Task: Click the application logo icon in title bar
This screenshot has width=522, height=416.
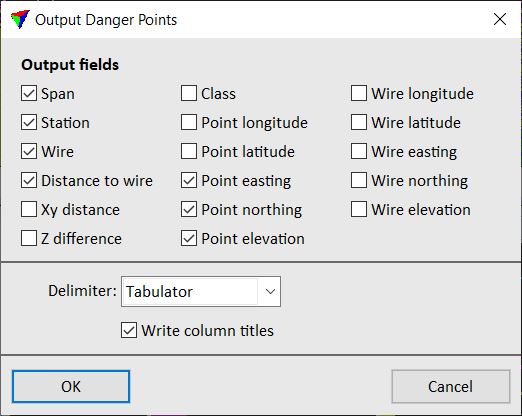Action: coord(20,19)
